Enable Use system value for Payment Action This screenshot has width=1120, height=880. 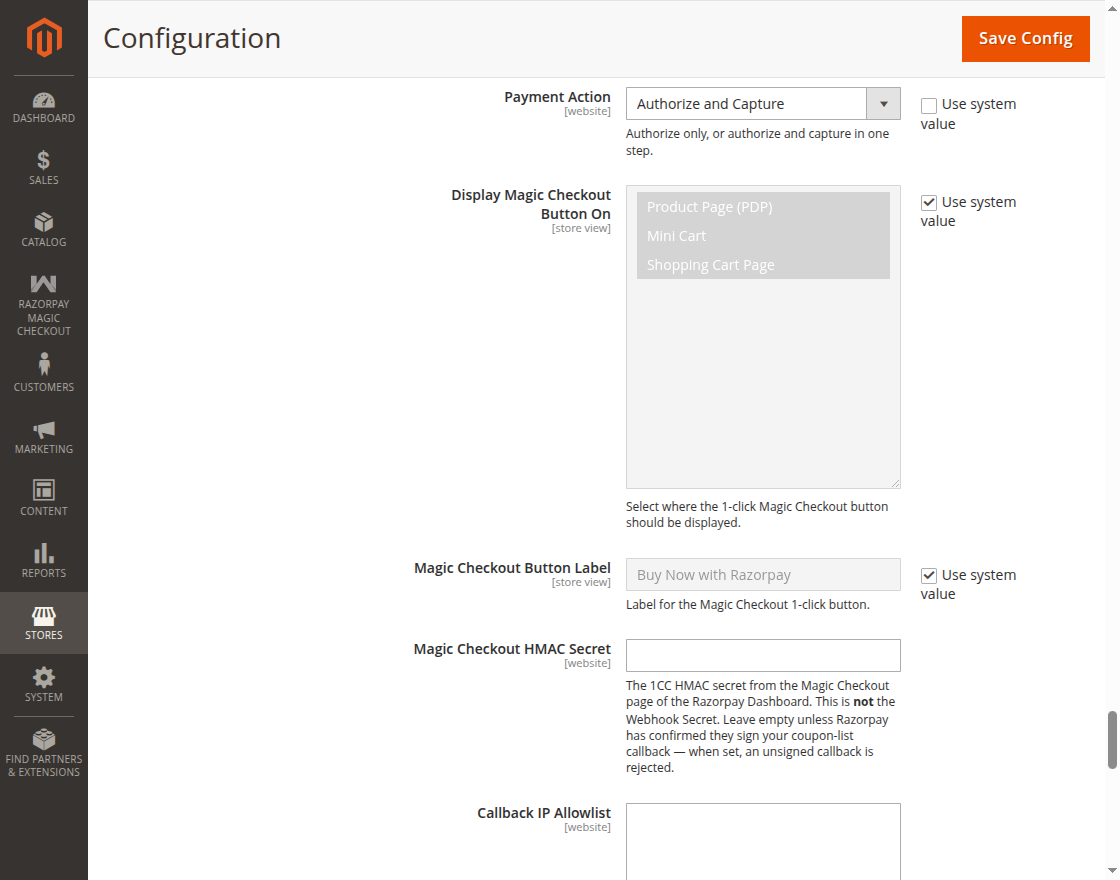click(929, 106)
